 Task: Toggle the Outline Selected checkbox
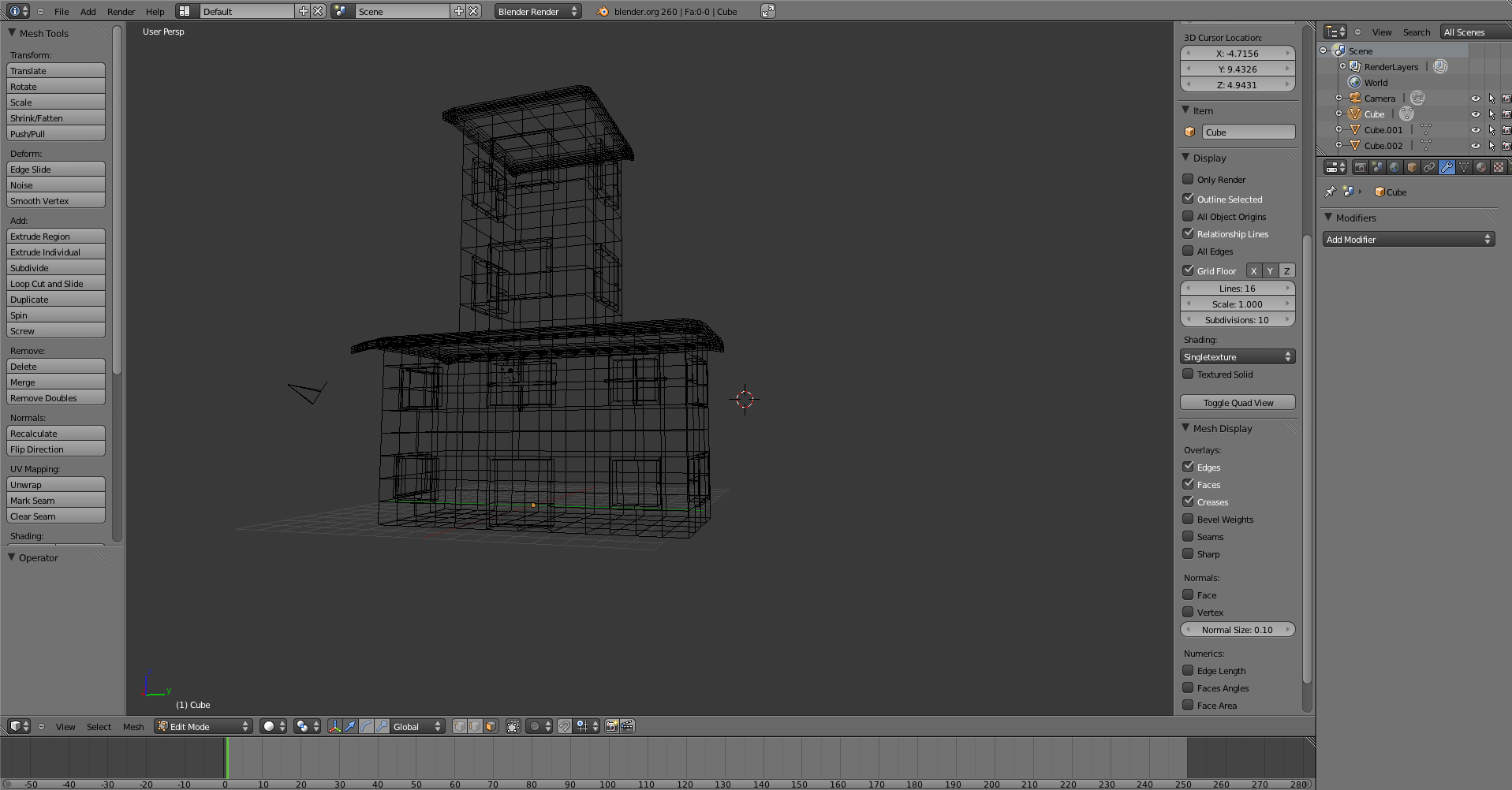tap(1188, 199)
